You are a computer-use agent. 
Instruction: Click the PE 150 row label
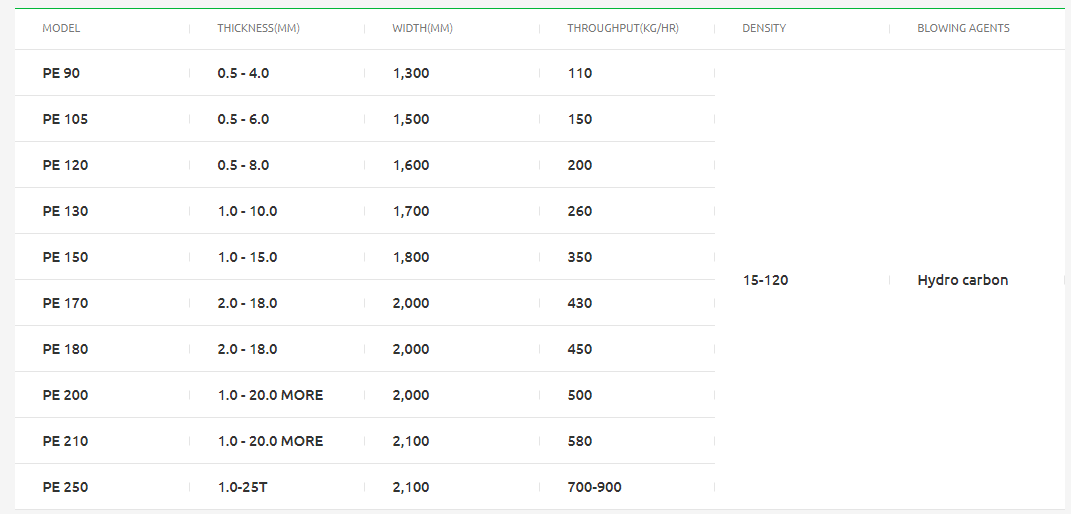tap(65, 257)
